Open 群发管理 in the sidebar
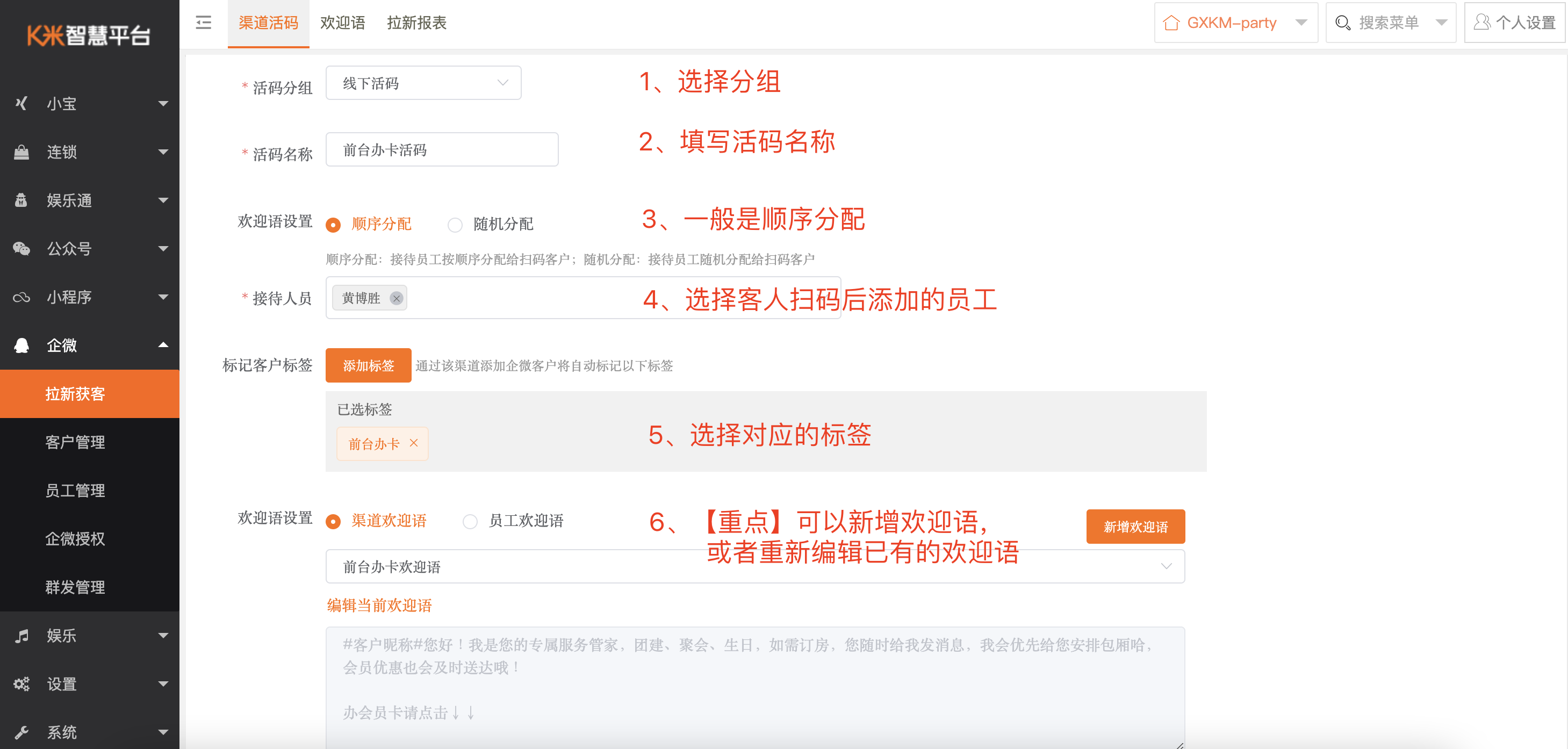 [90, 587]
